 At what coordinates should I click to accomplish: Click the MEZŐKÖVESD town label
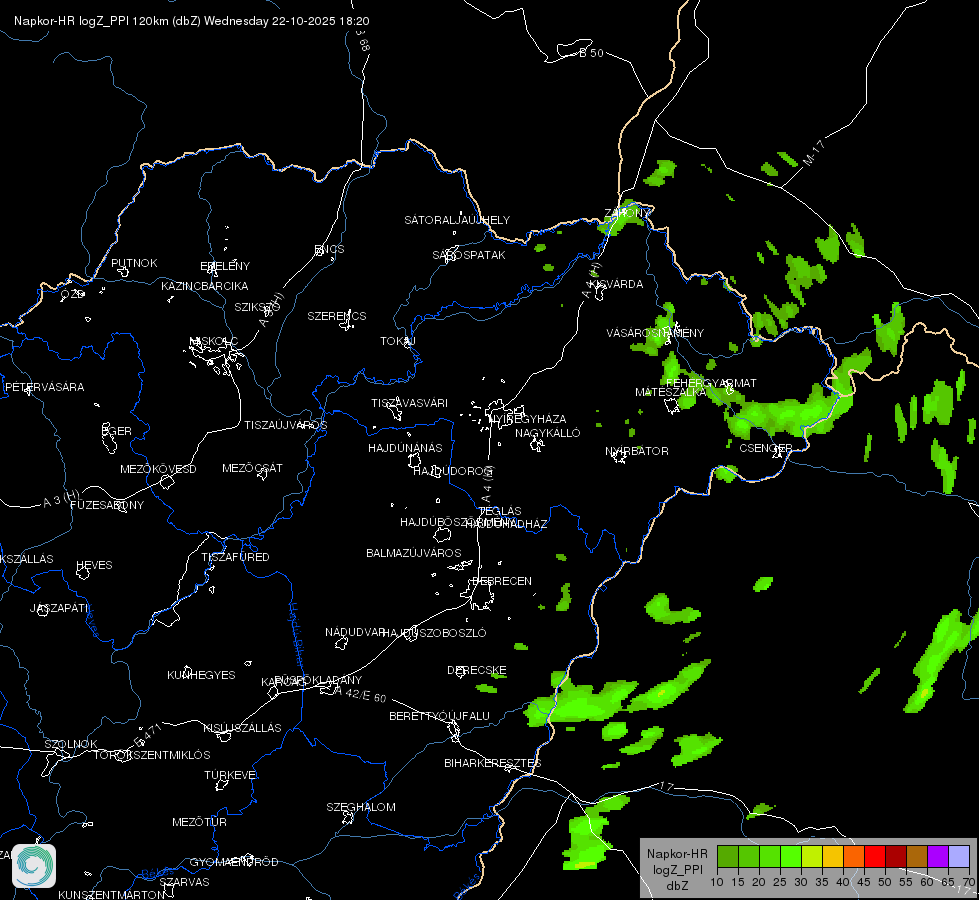tap(158, 469)
